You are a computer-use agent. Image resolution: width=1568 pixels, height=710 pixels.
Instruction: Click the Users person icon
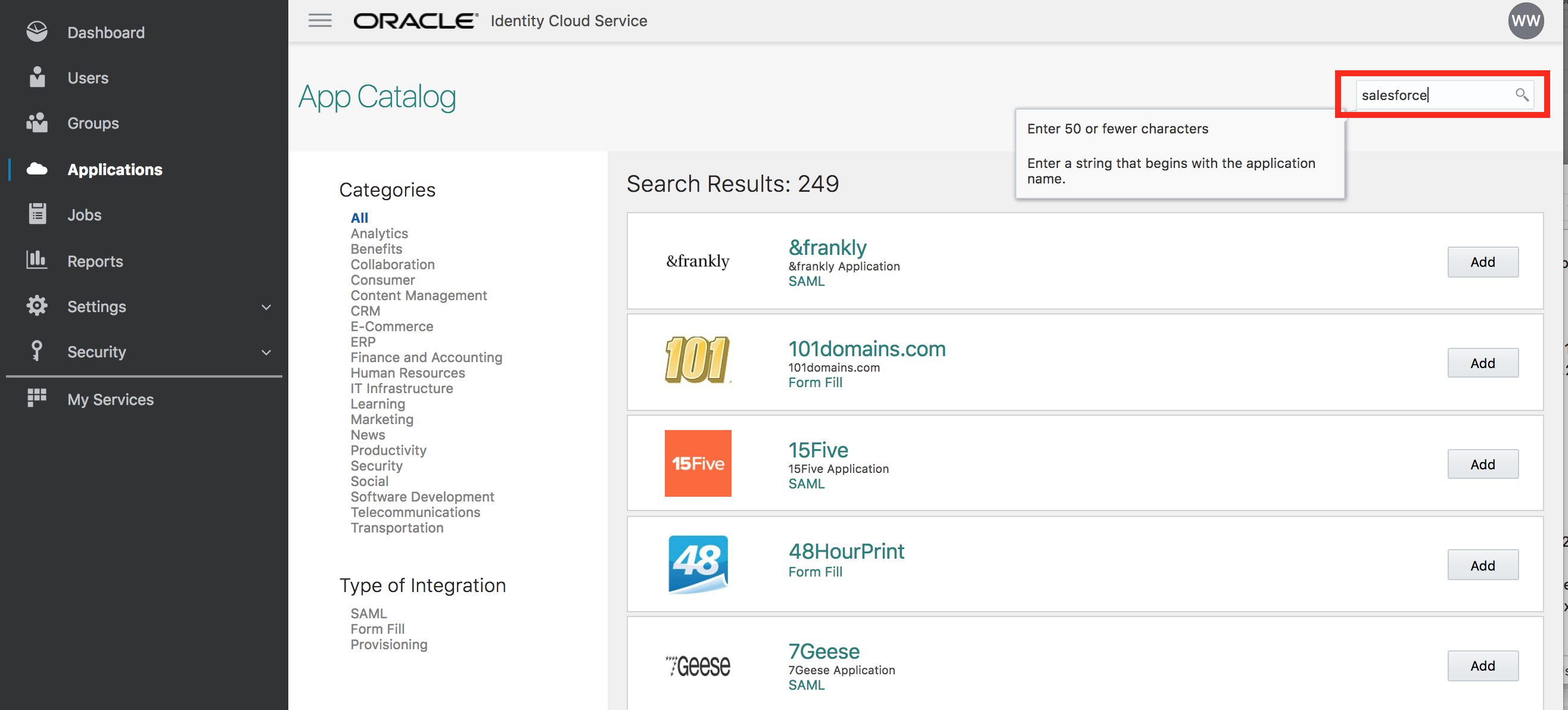click(x=37, y=77)
